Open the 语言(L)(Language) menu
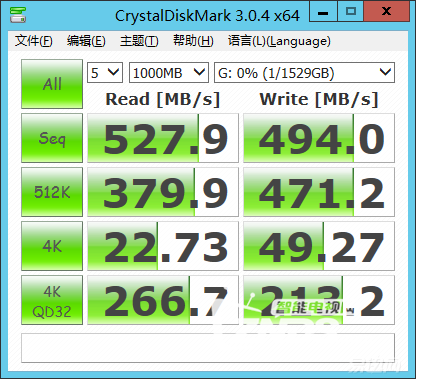Screen dimensions: 422x384 tap(279, 41)
